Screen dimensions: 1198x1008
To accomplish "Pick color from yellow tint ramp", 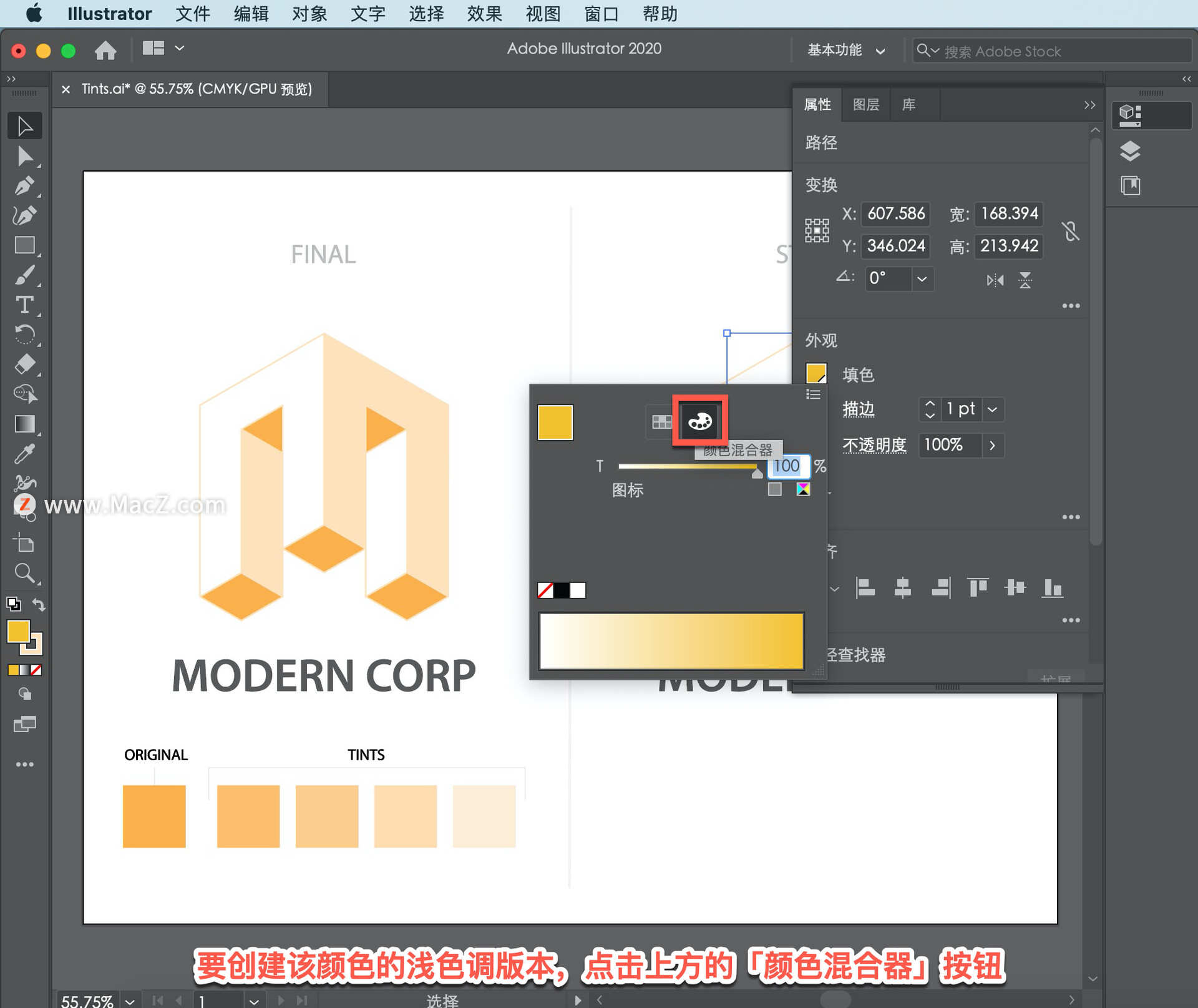I will [671, 641].
